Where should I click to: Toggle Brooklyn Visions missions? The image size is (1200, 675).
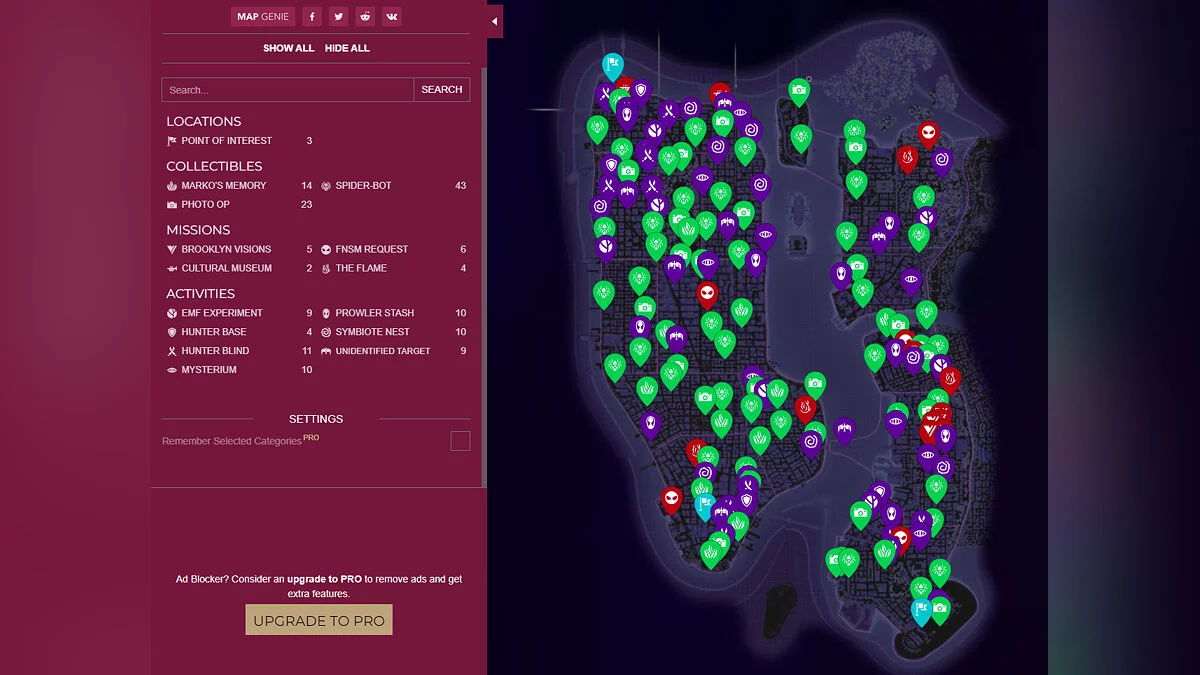click(x=240, y=250)
